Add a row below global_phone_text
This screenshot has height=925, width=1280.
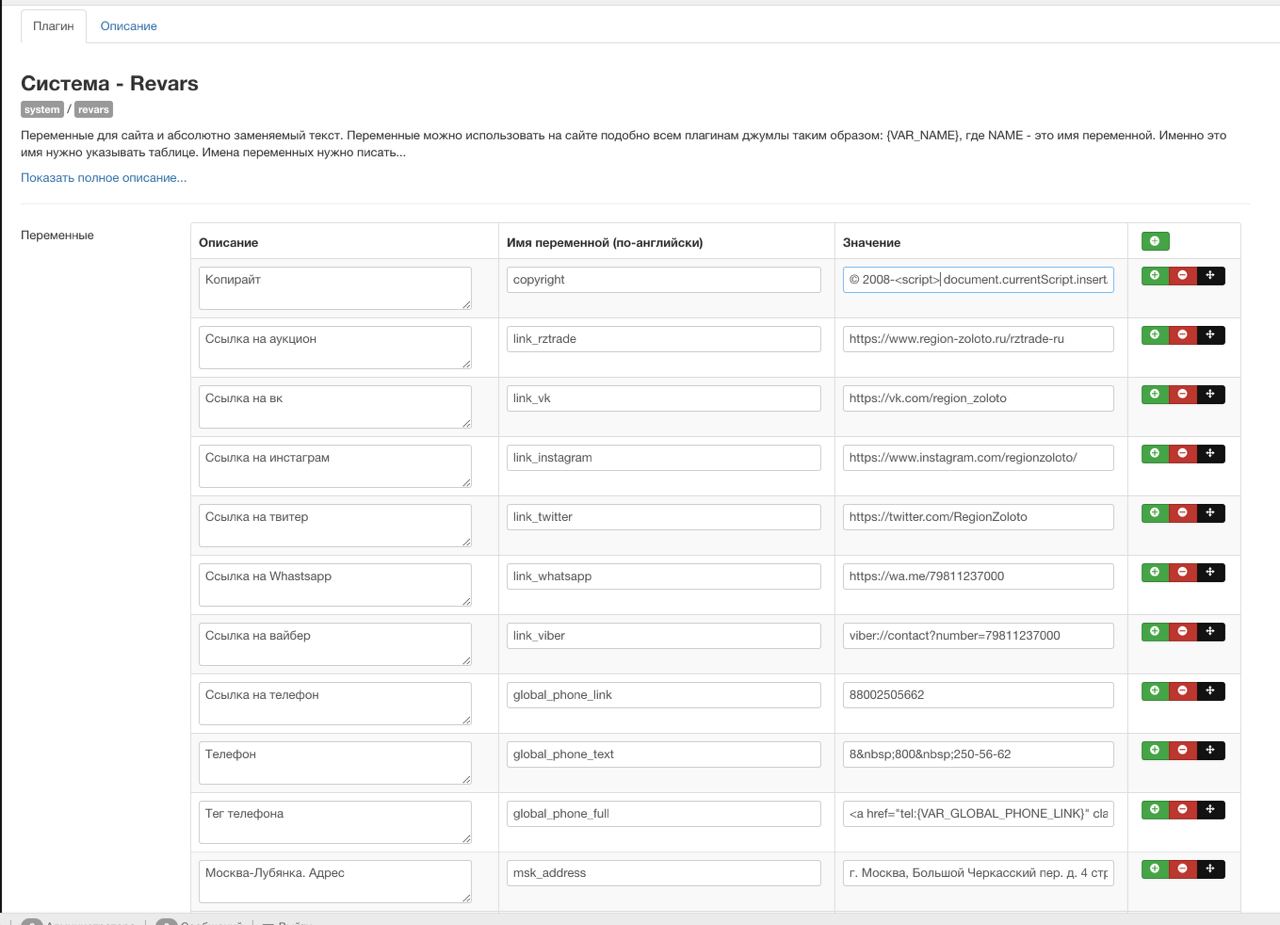point(1155,750)
